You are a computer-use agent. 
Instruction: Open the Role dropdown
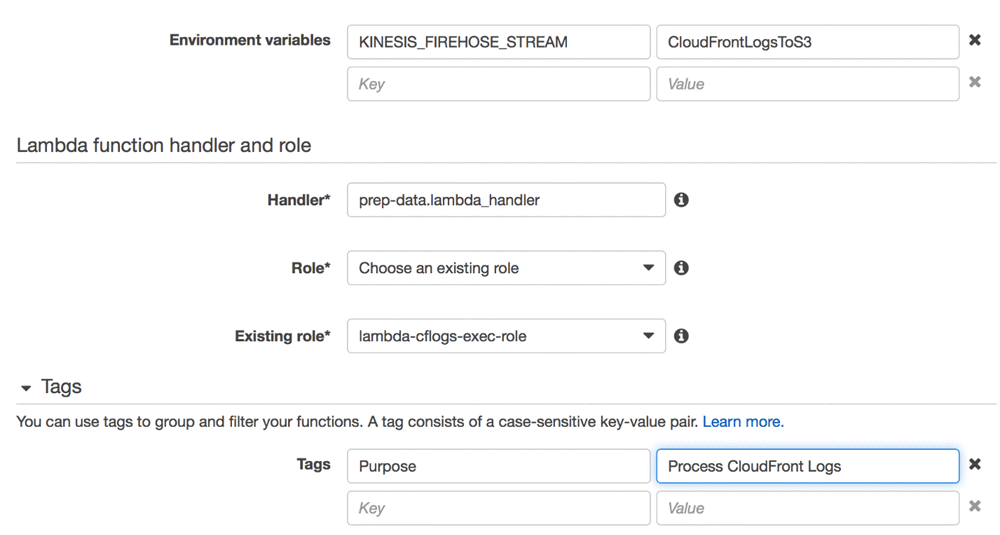(x=505, y=268)
